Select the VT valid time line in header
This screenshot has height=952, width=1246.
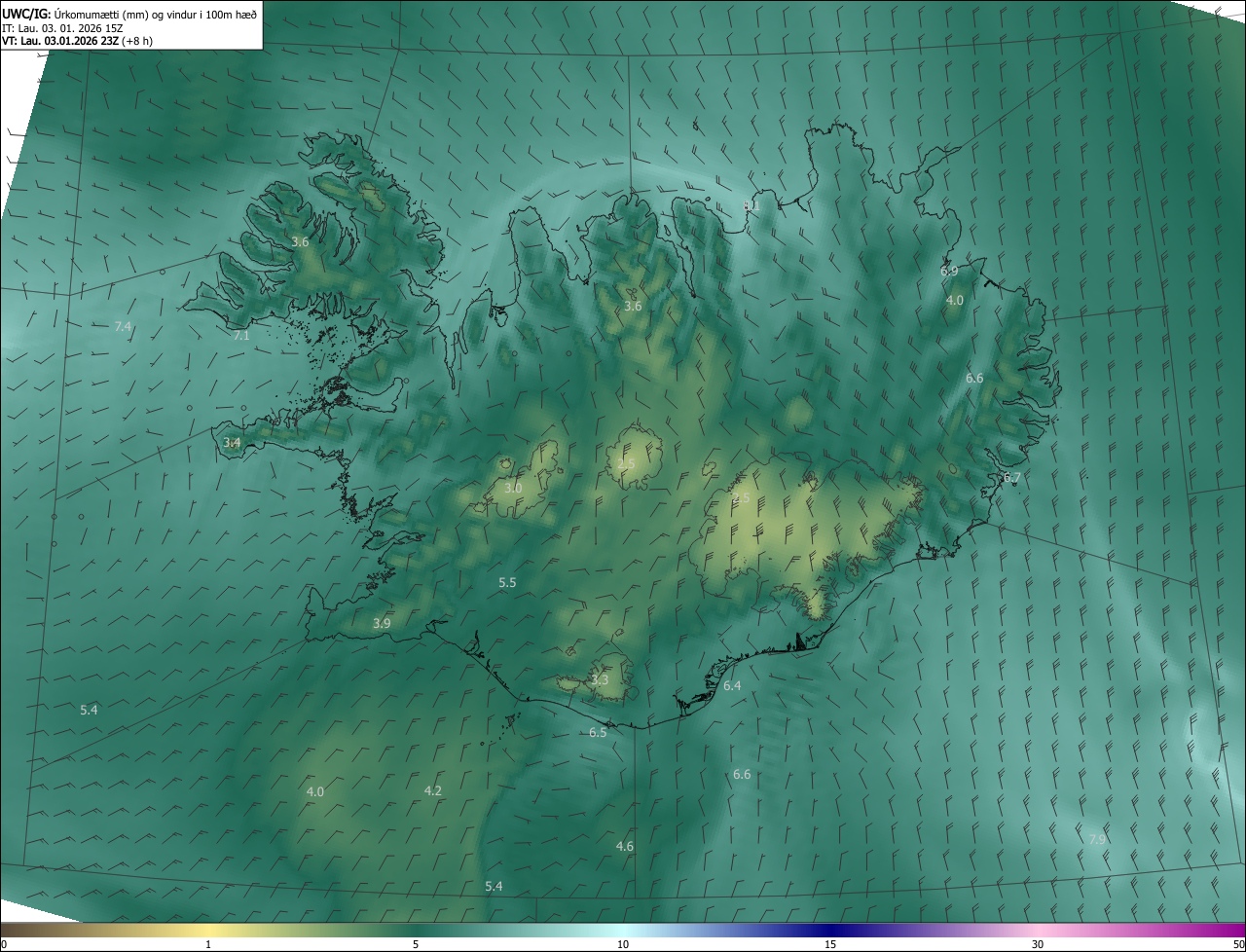tap(77, 41)
